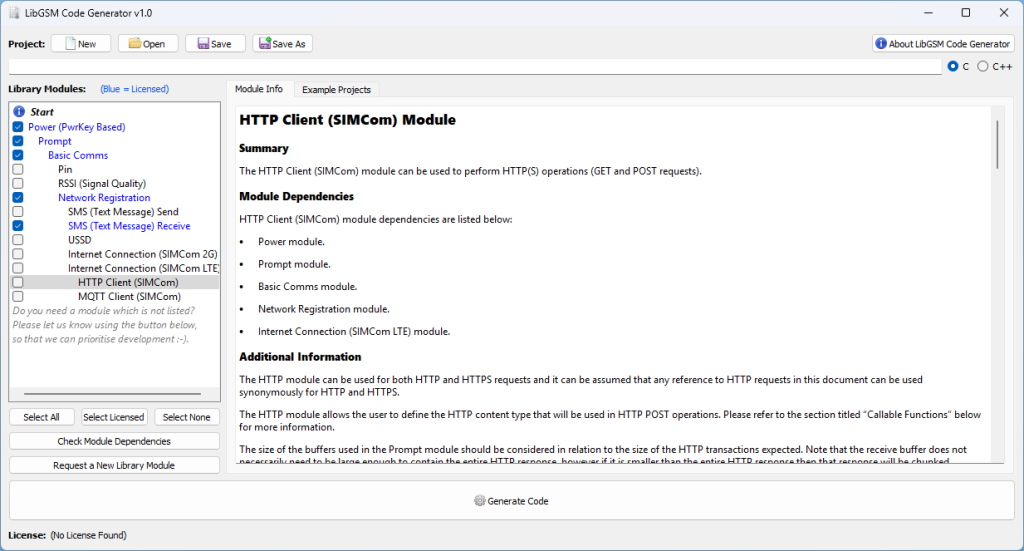The width and height of the screenshot is (1024, 551).
Task: Select the C++ language radio button
Action: tap(983, 67)
